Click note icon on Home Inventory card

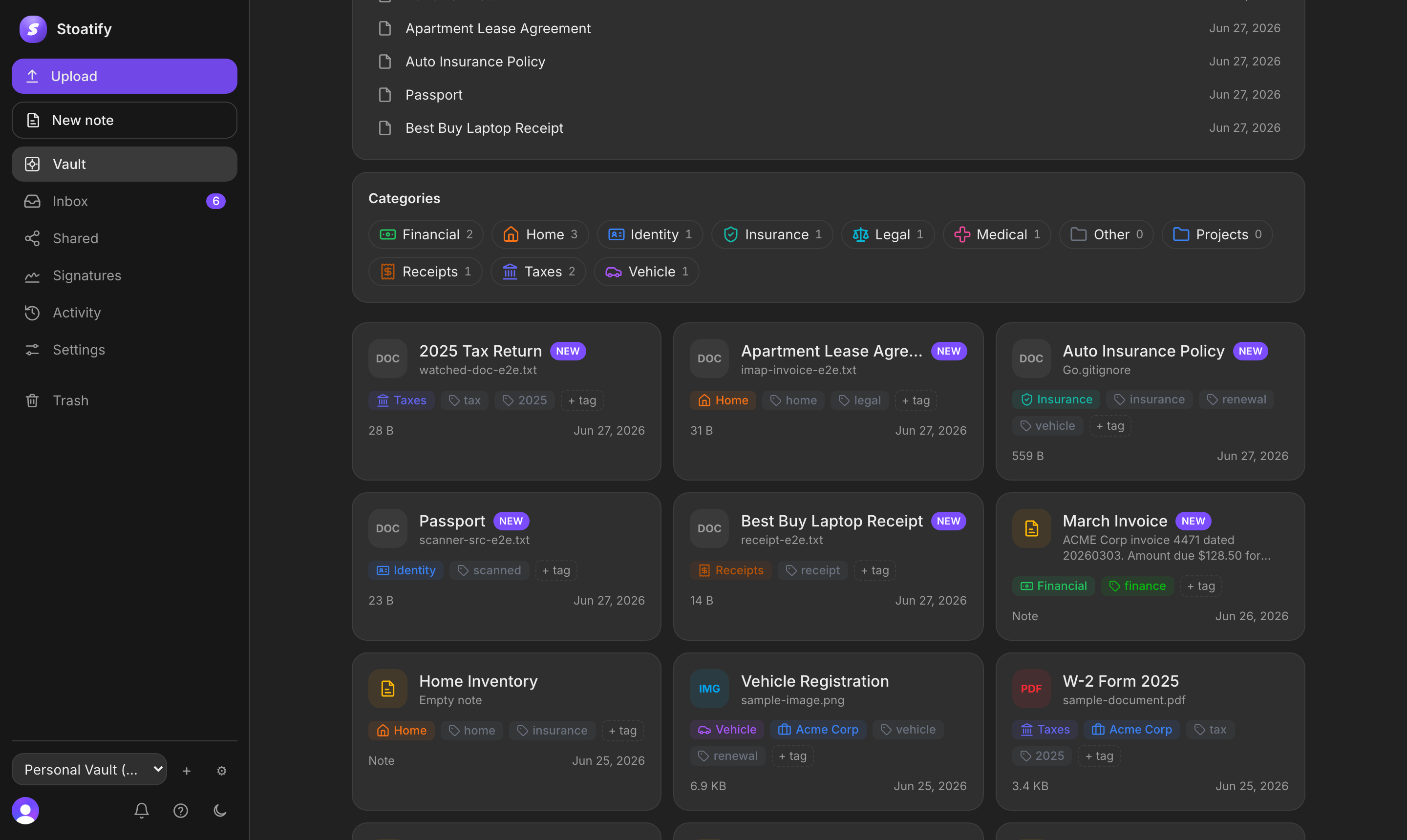tap(388, 688)
